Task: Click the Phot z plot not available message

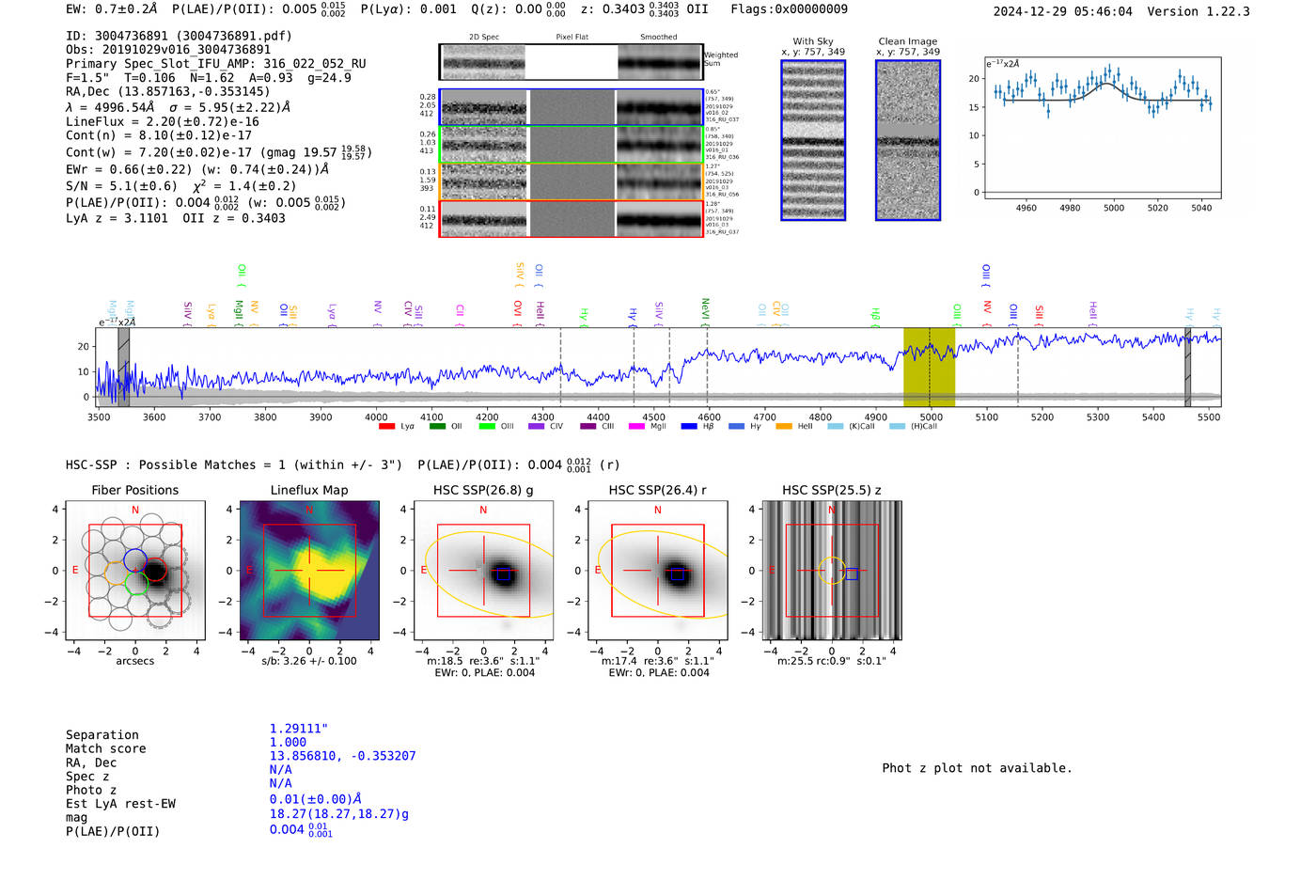Action: pos(977,768)
